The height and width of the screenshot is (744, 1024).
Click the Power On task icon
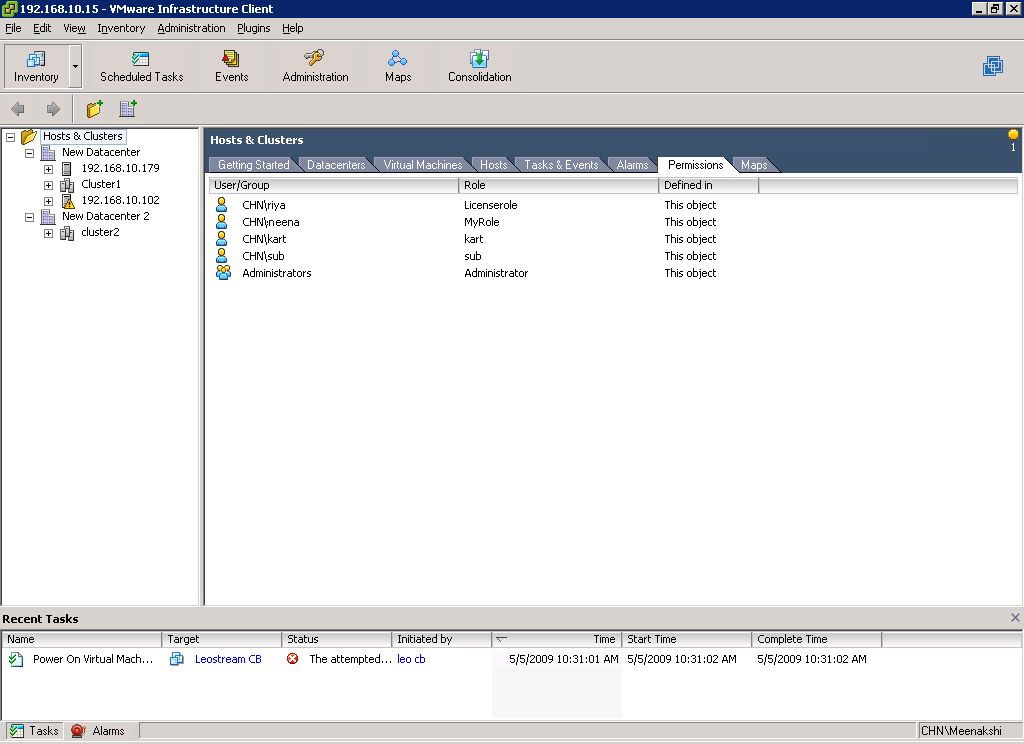click(x=16, y=659)
